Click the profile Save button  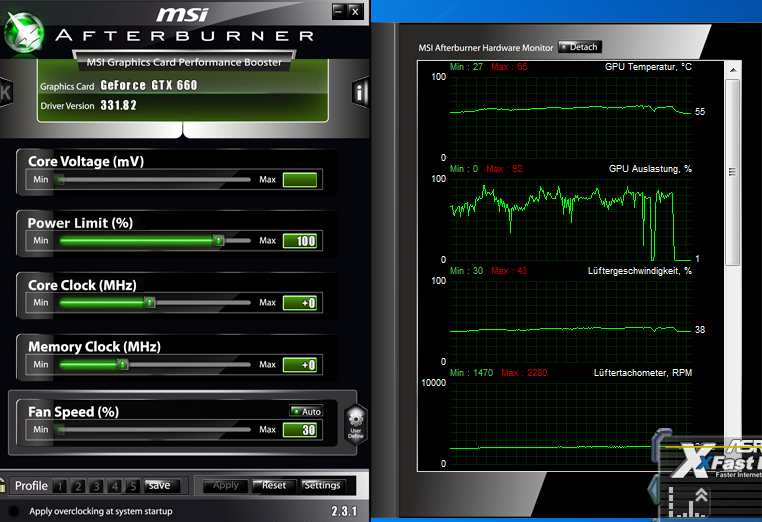162,486
